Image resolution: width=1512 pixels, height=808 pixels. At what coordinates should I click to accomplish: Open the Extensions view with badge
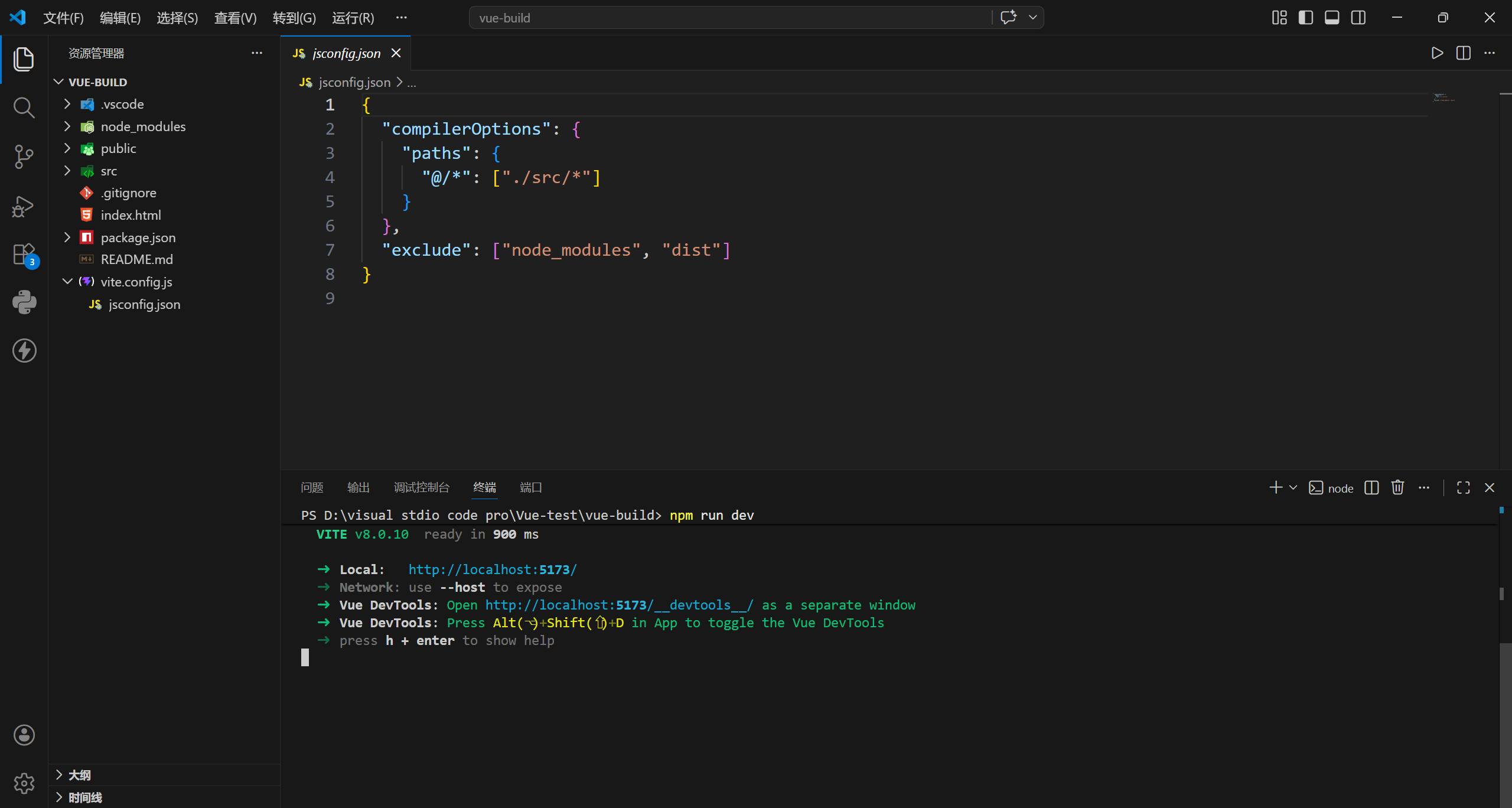[x=25, y=255]
